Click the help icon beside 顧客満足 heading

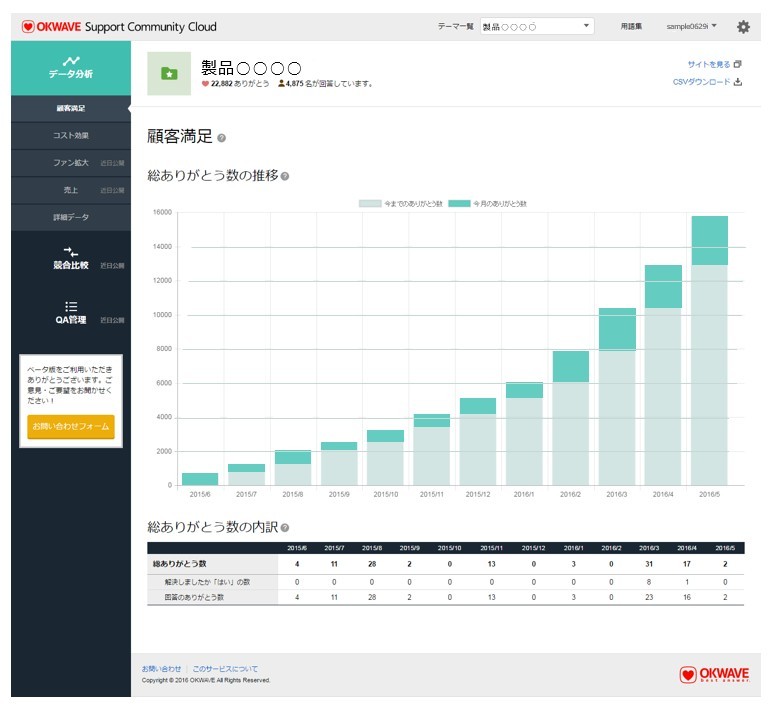tap(222, 138)
